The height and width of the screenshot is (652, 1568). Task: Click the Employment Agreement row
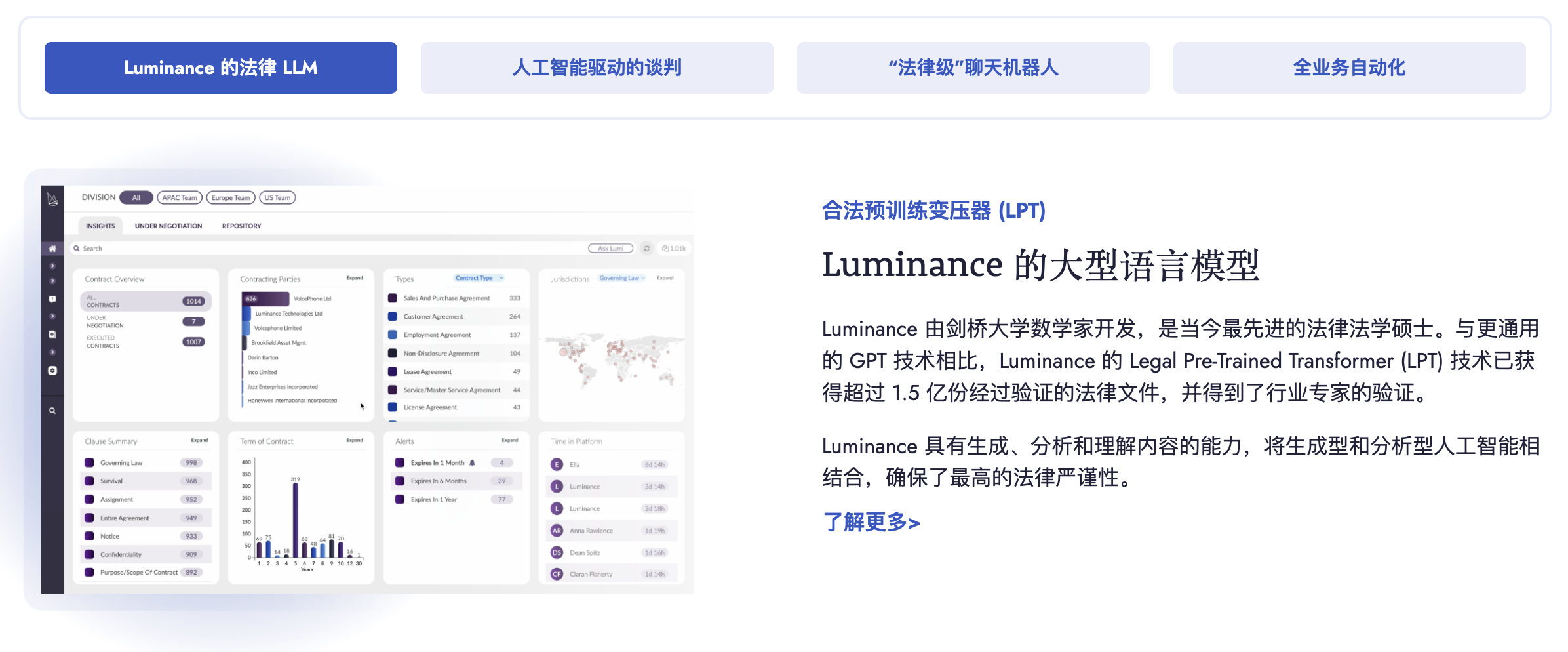pyautogui.click(x=455, y=335)
